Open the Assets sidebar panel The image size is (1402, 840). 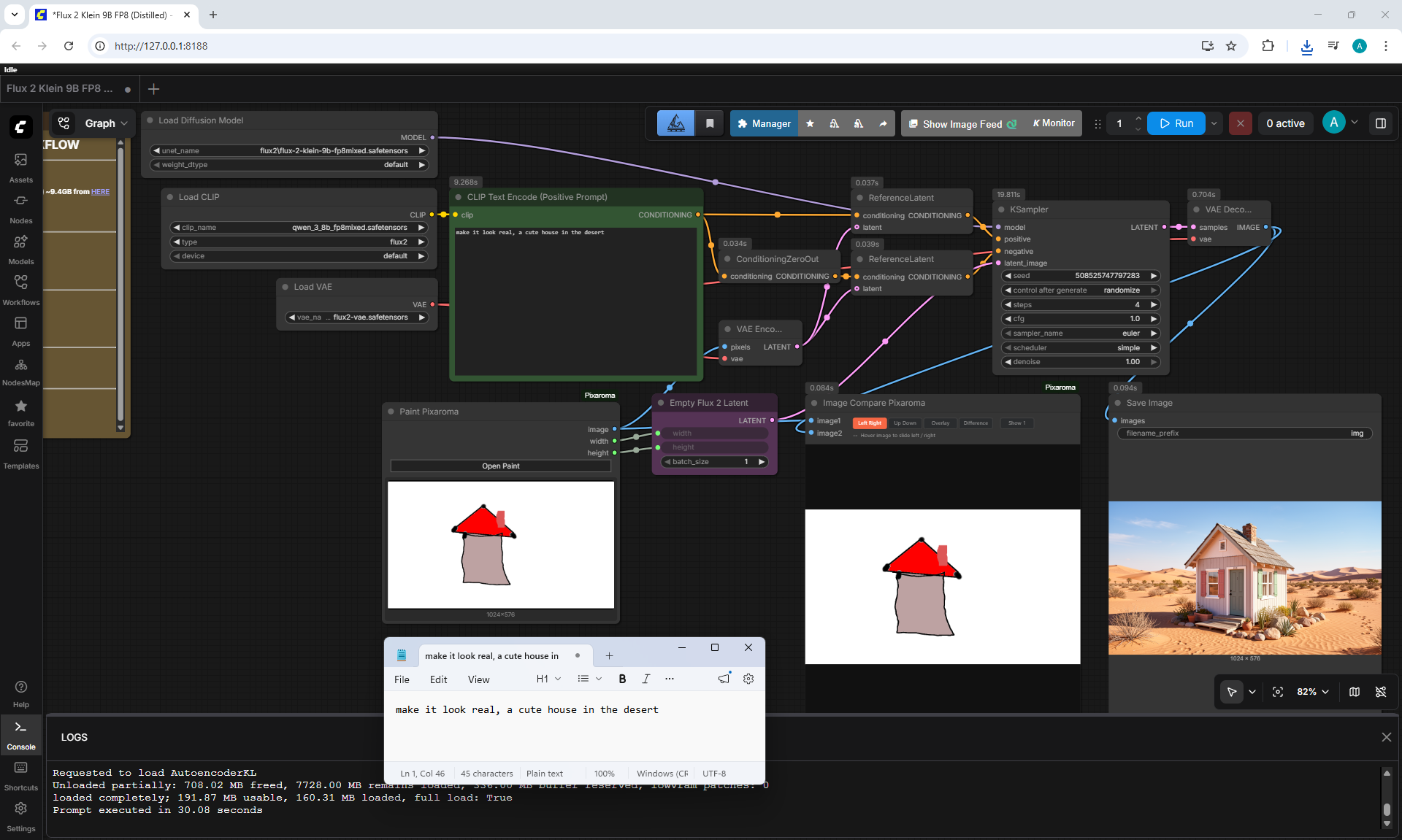pos(20,167)
